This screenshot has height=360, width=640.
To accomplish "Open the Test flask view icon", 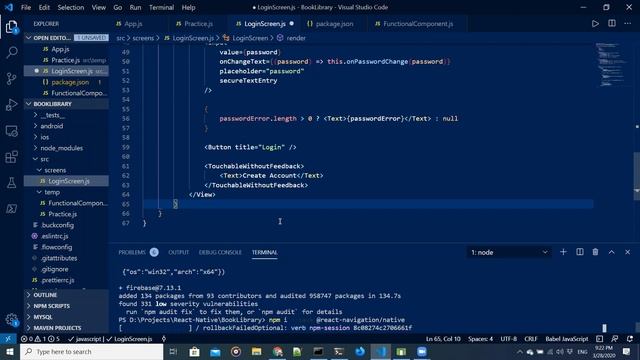I will (x=11, y=182).
